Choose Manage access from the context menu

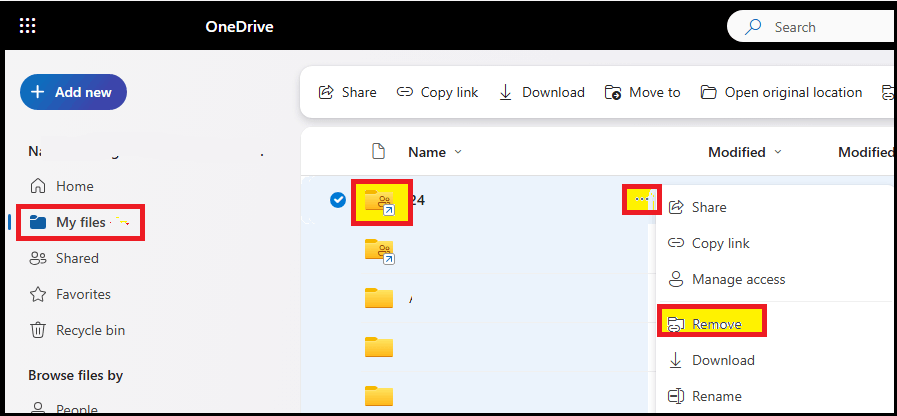tap(727, 279)
